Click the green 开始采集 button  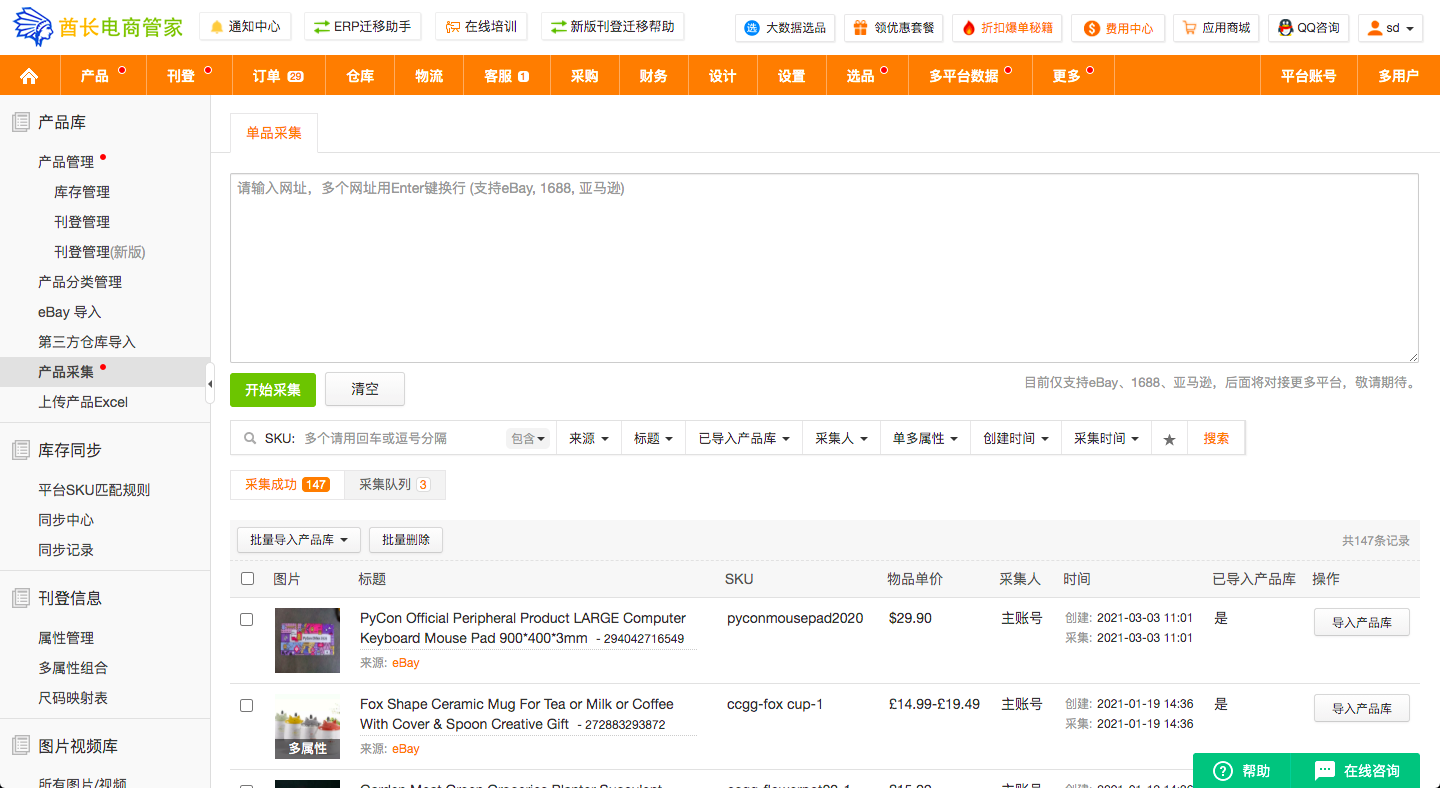tap(273, 390)
